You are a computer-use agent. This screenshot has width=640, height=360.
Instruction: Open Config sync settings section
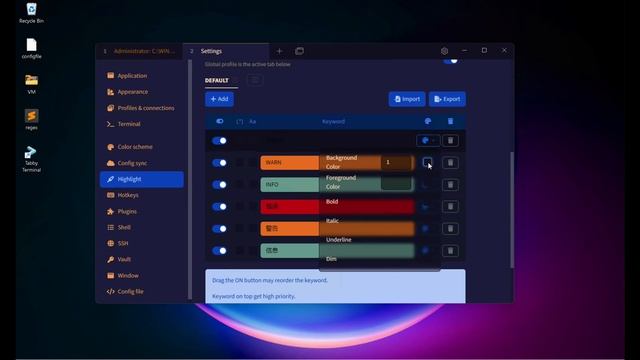pos(142,163)
